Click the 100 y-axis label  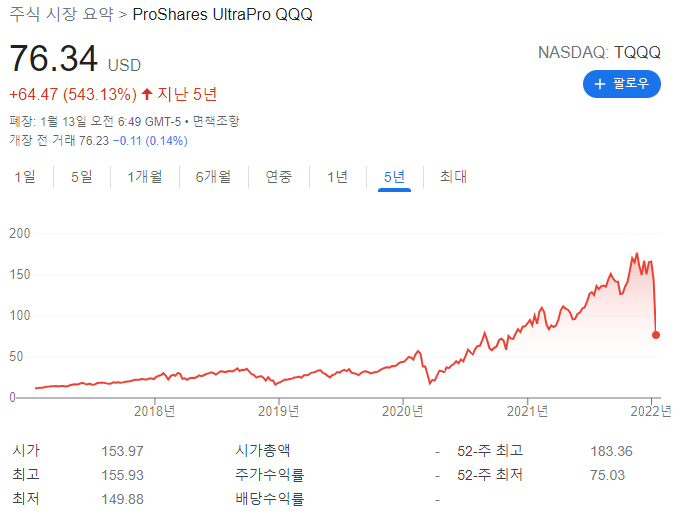(20, 315)
